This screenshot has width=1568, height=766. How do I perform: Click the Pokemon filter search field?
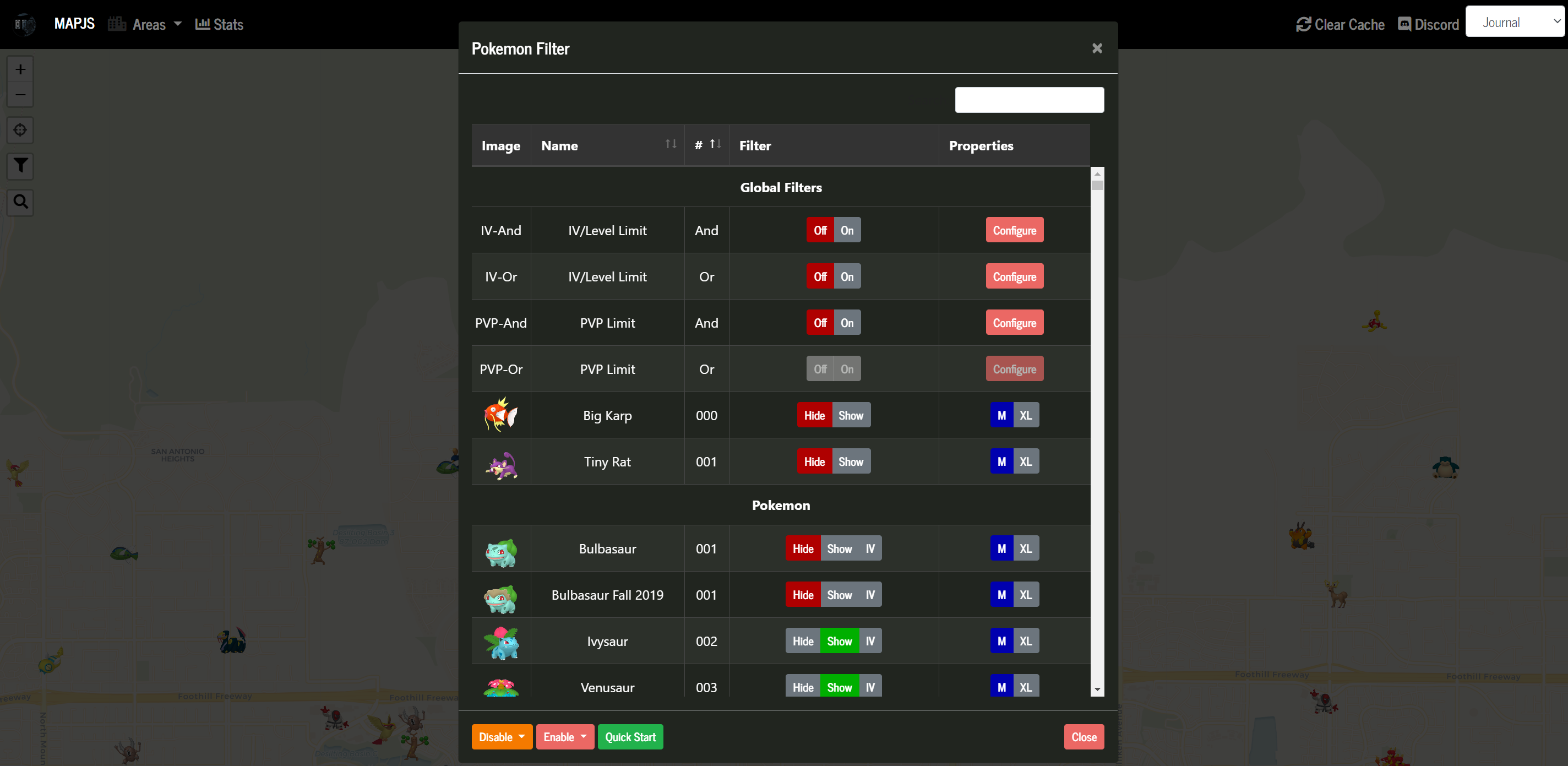coord(1028,100)
